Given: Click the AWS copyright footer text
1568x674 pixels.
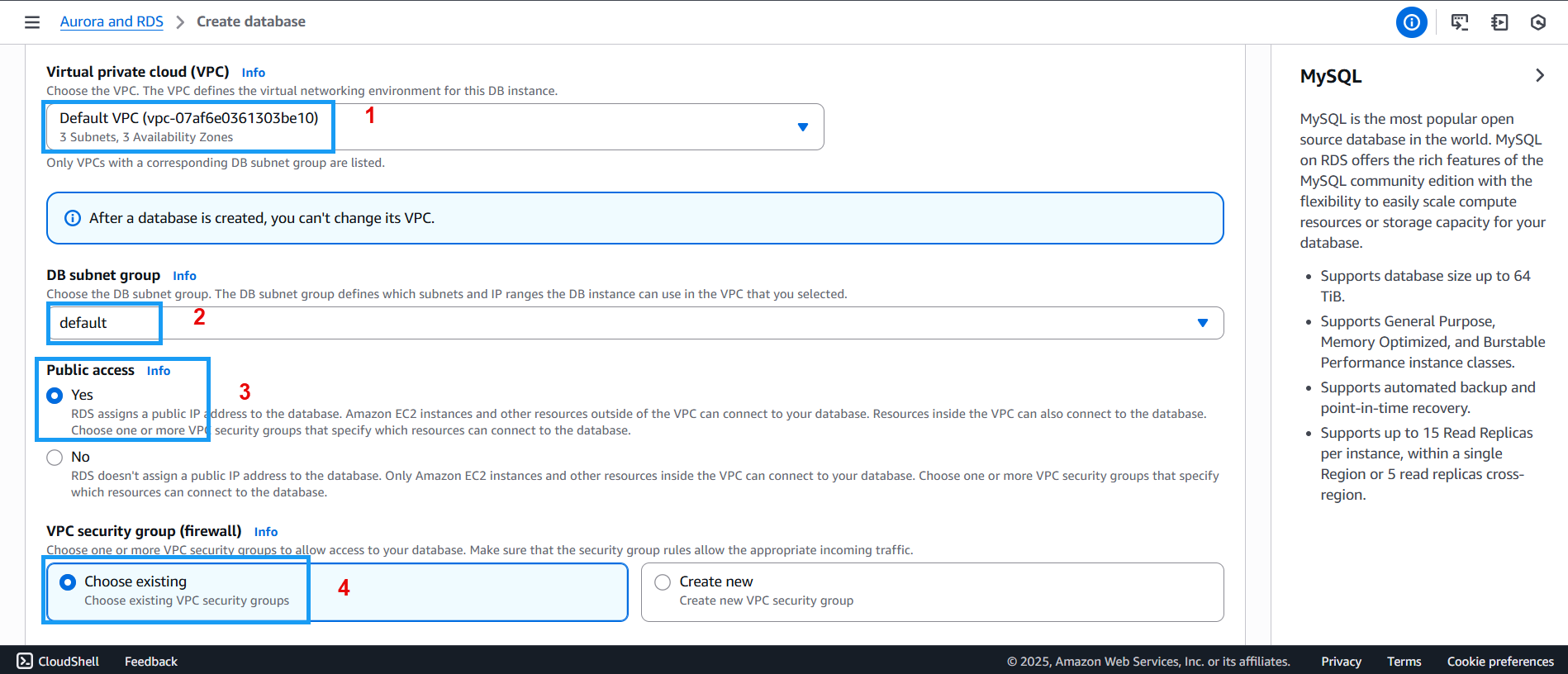Looking at the screenshot, I should (1148, 662).
